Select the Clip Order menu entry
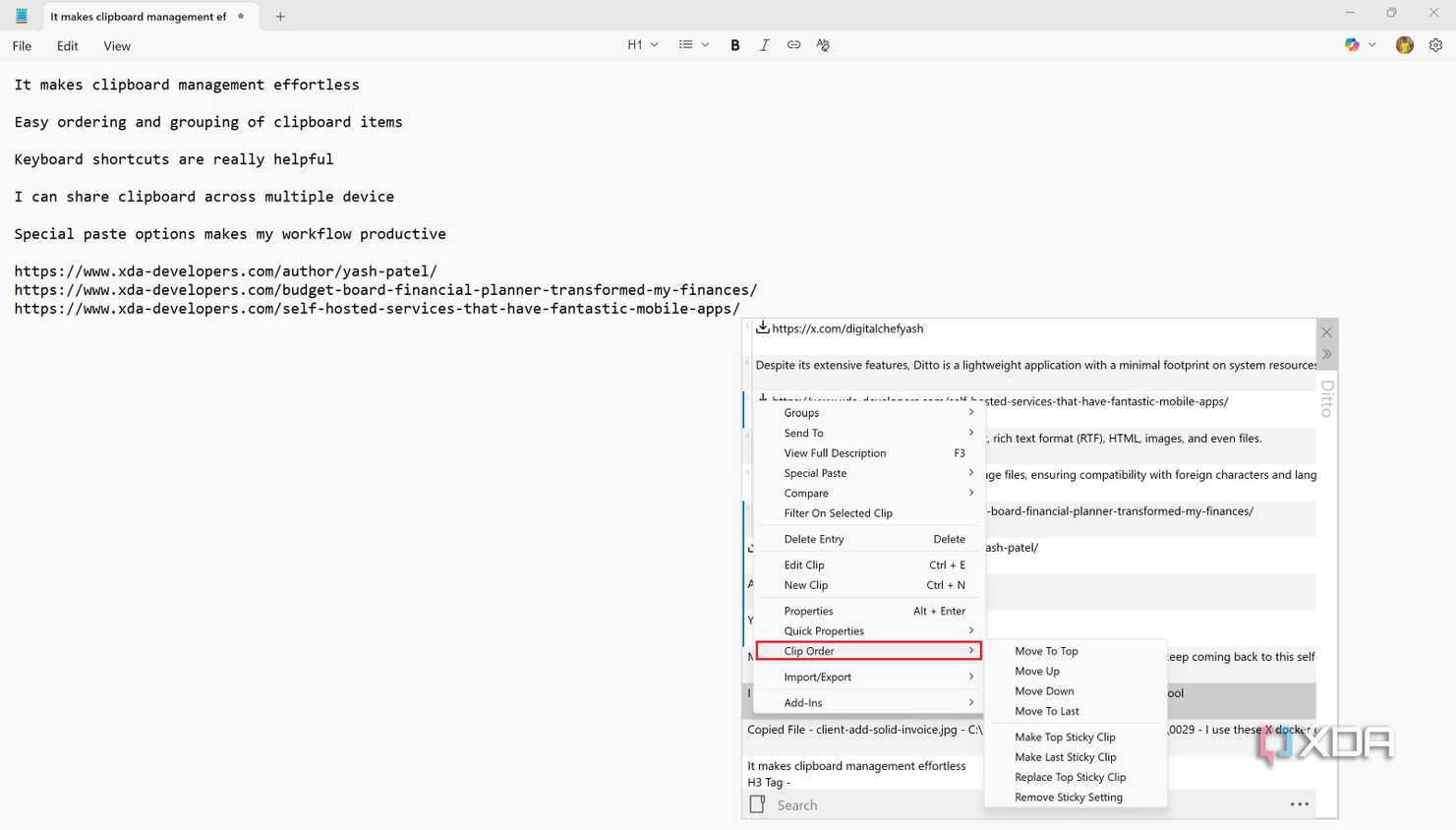This screenshot has width=1456, height=830. click(868, 651)
